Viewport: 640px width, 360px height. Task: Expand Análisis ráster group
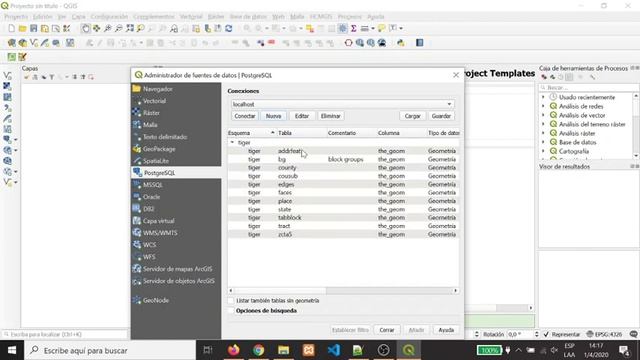[543, 133]
